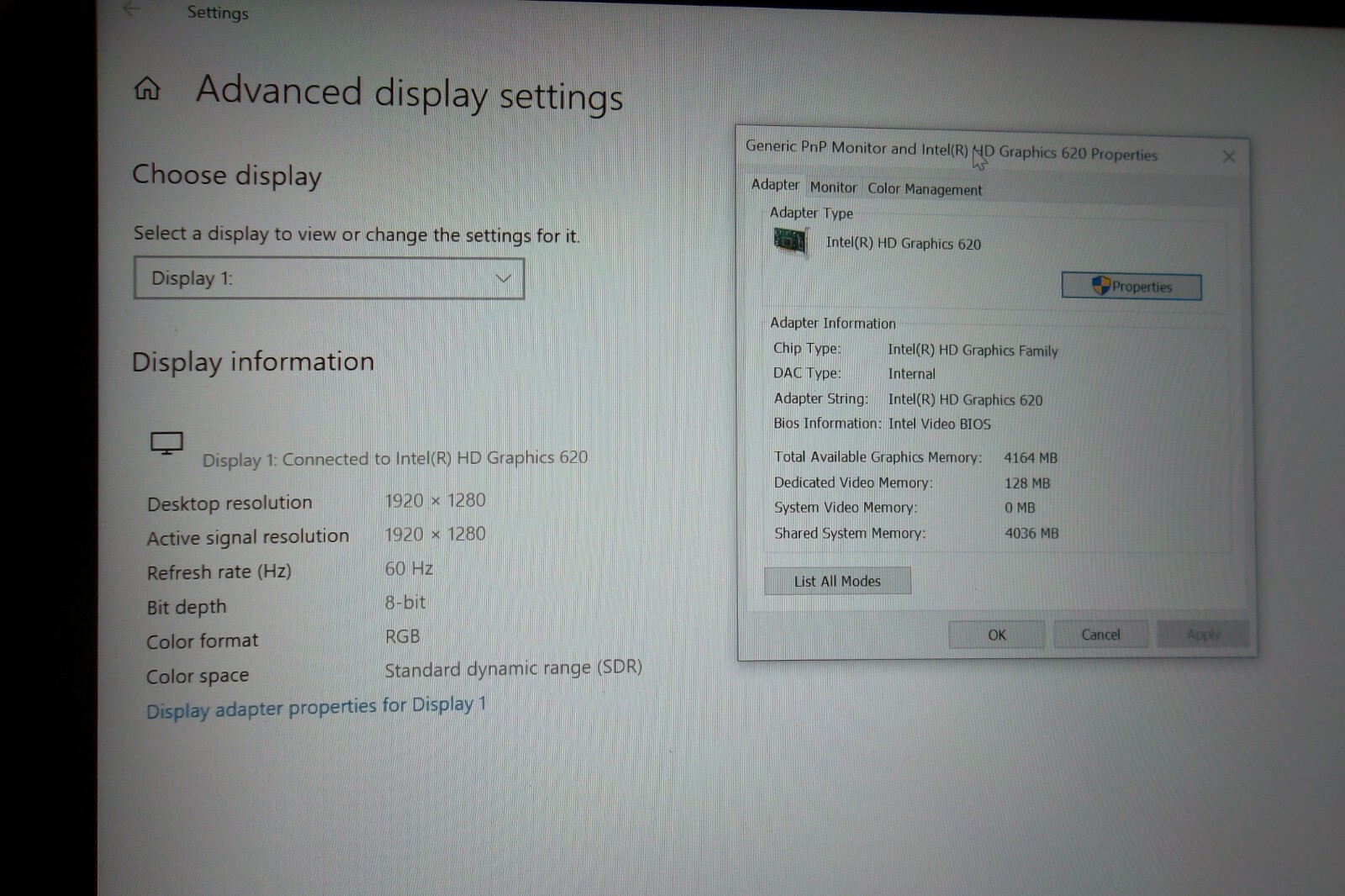Click the Adapter Type group label
The image size is (1345, 896).
pyautogui.click(x=811, y=213)
